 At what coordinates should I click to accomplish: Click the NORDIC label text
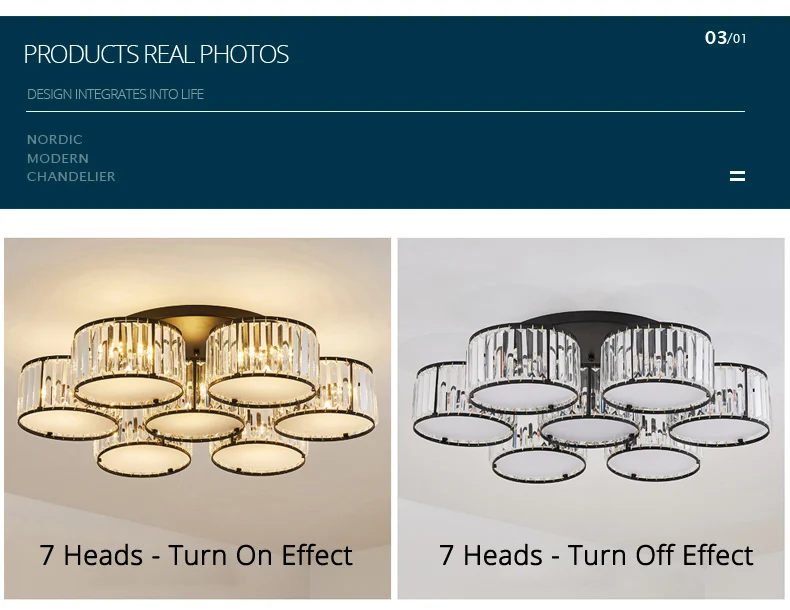point(54,140)
